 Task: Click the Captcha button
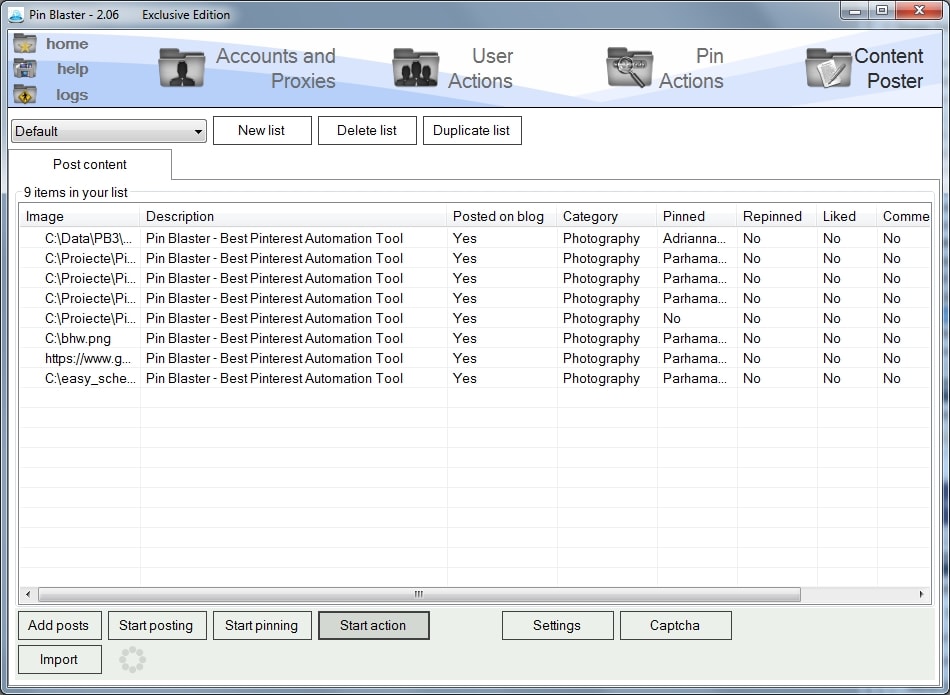(x=676, y=625)
